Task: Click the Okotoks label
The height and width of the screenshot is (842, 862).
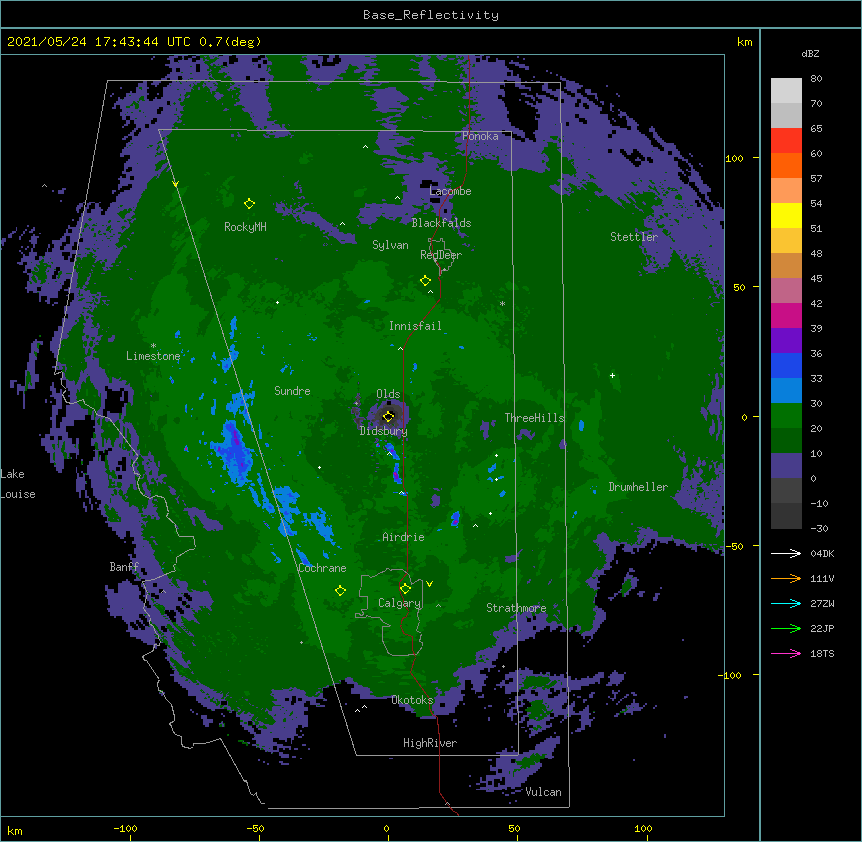Action: [x=412, y=700]
